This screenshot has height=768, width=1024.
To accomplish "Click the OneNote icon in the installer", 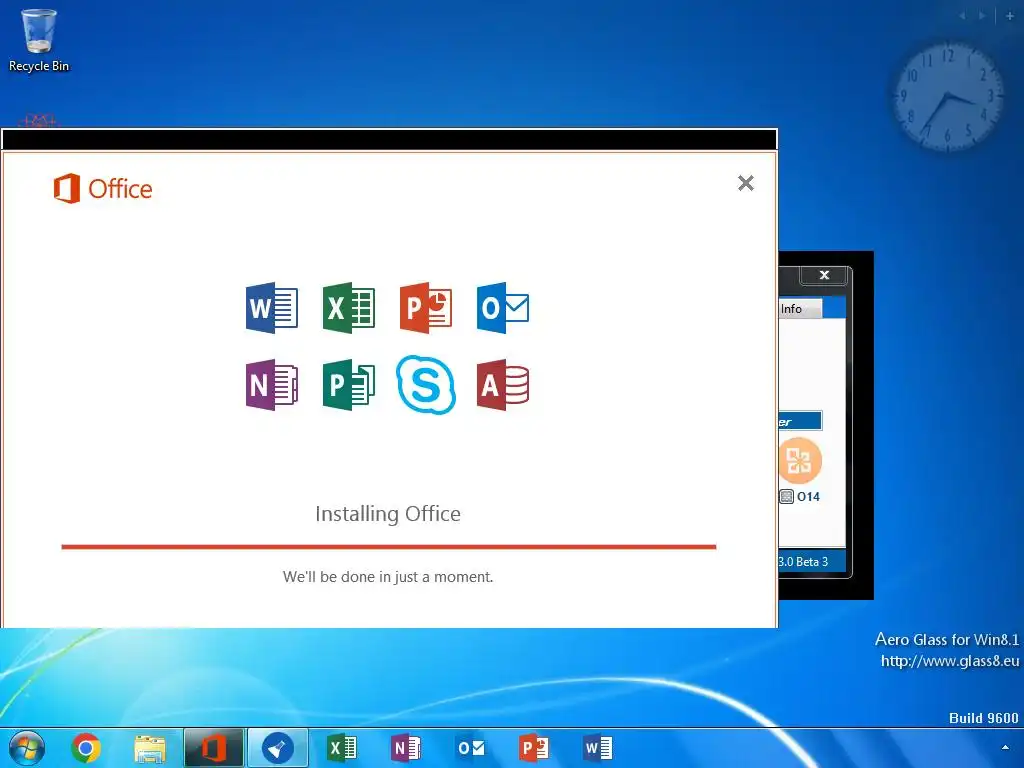I will point(272,385).
